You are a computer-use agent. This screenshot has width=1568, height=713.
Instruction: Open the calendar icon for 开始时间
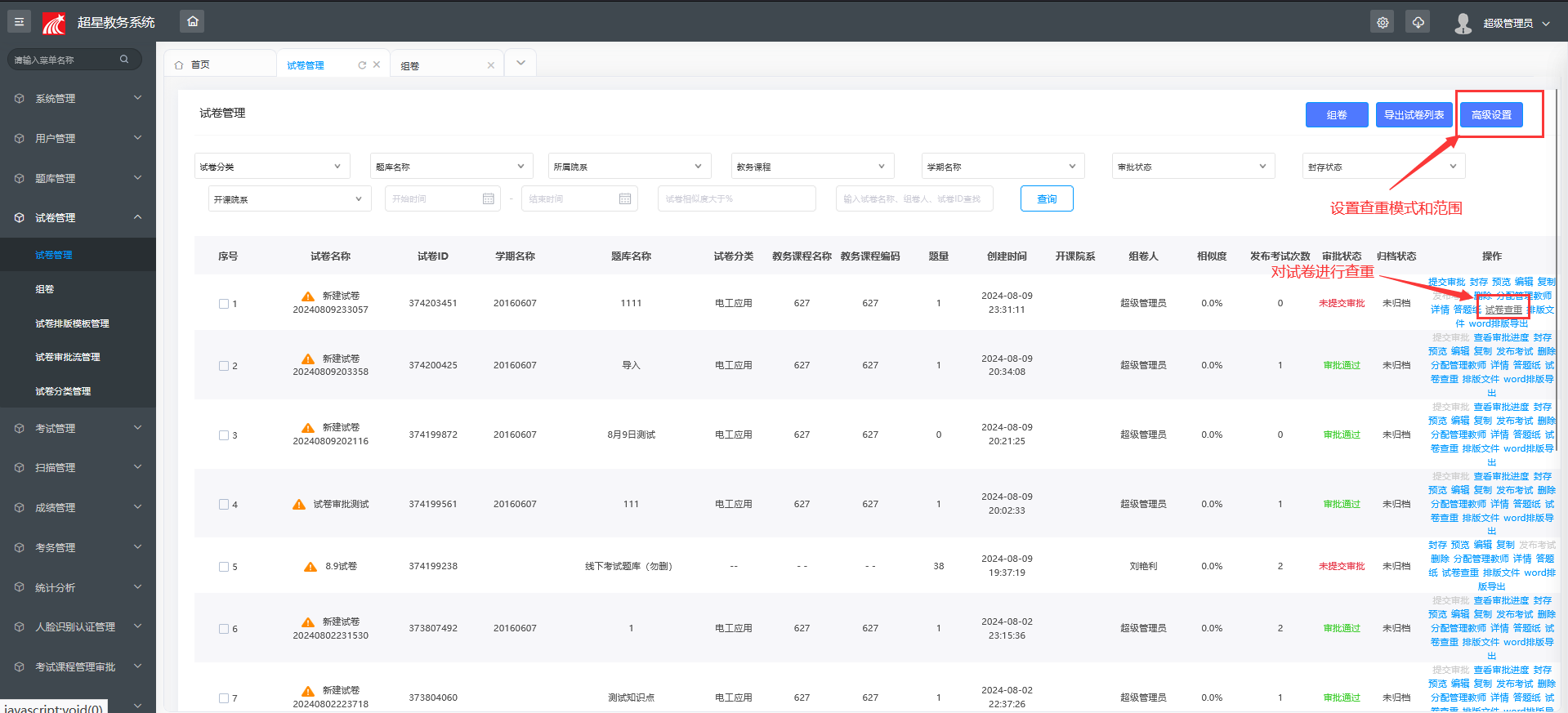click(x=489, y=198)
